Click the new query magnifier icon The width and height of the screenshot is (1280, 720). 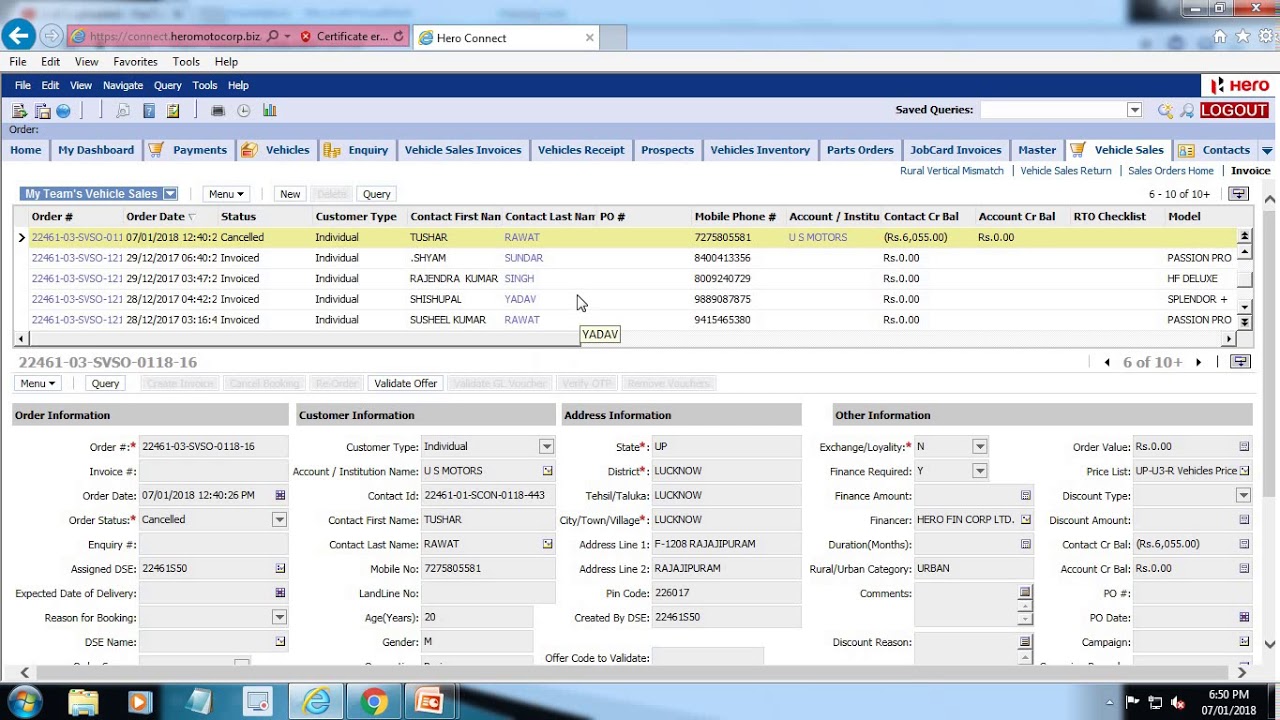pos(1165,111)
